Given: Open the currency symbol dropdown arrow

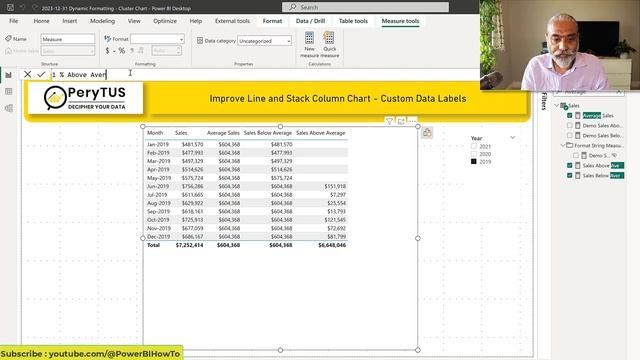Looking at the screenshot, I should [114, 51].
